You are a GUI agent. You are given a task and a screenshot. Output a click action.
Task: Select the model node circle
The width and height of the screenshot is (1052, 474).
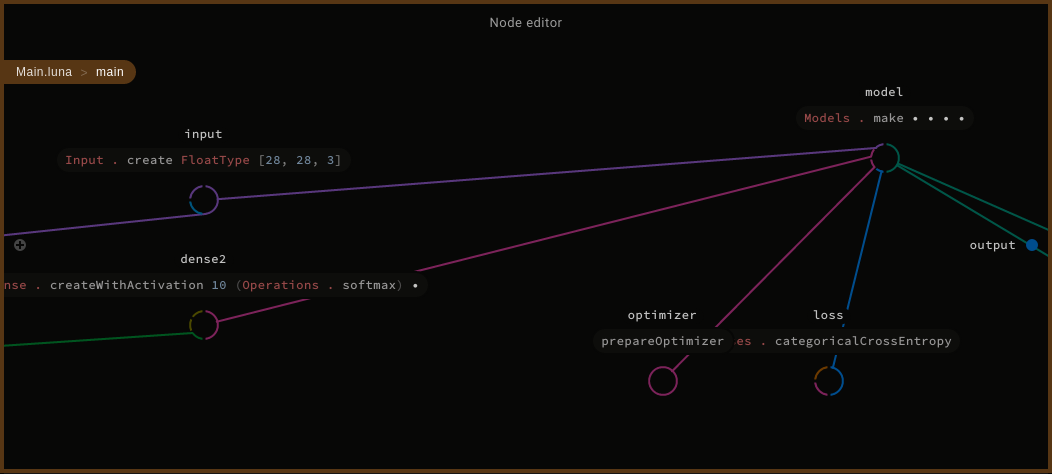885,158
